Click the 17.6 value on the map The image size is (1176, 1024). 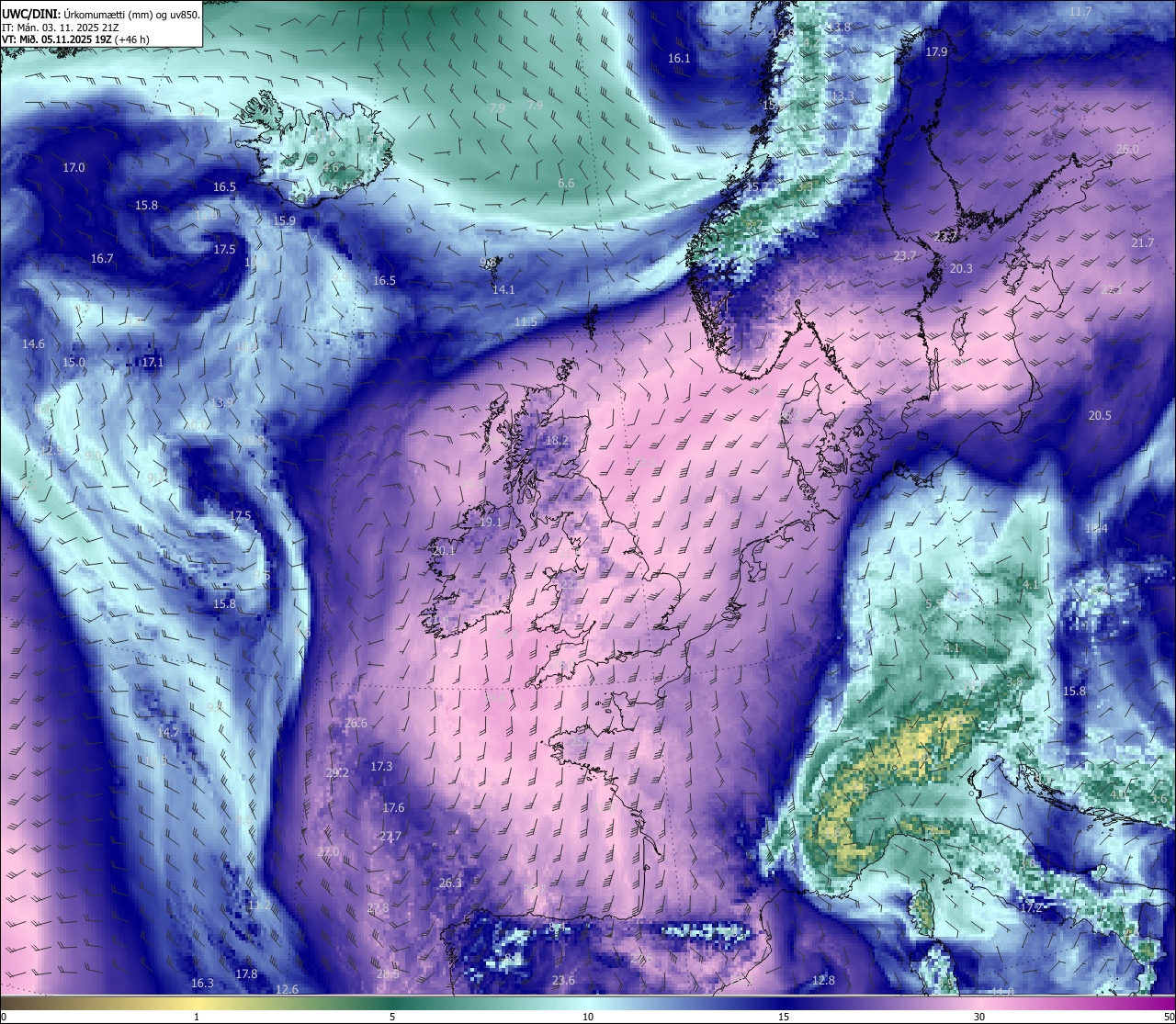[393, 807]
